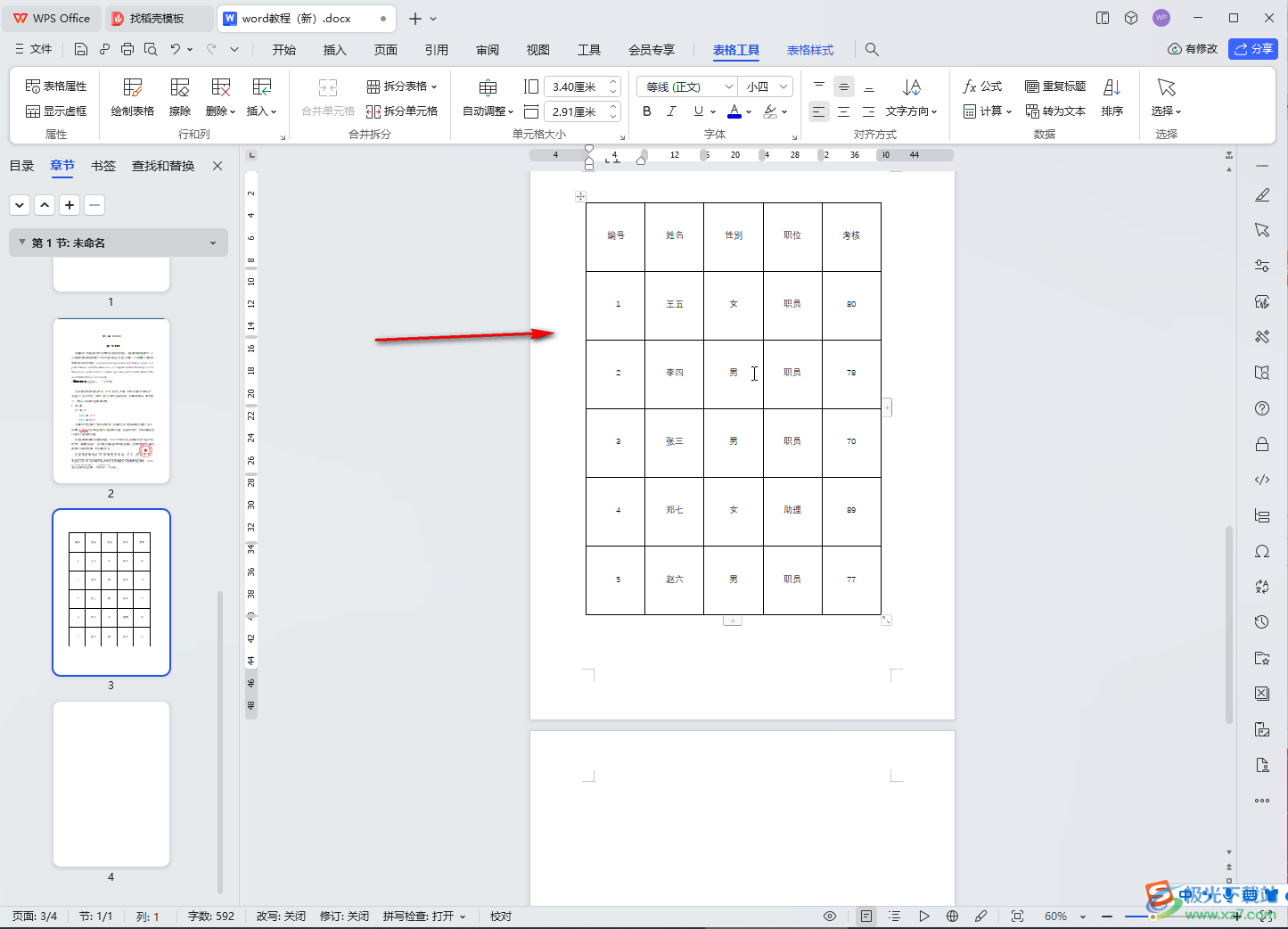1288x929 pixels.
Task: Expand section 第 1 节: 未命名 chevron
Action: click(x=213, y=243)
